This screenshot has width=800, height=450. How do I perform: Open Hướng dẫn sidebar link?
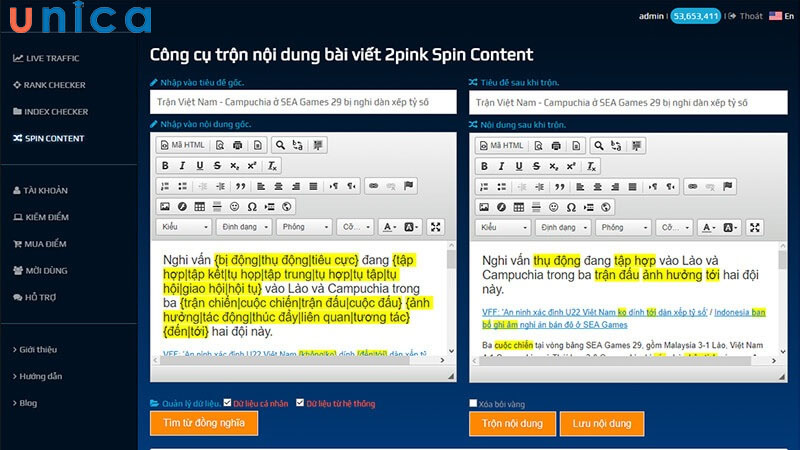[37, 376]
